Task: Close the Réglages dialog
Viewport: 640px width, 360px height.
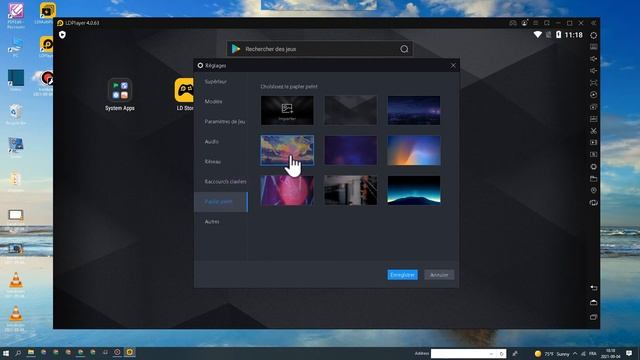Action: pyautogui.click(x=453, y=66)
